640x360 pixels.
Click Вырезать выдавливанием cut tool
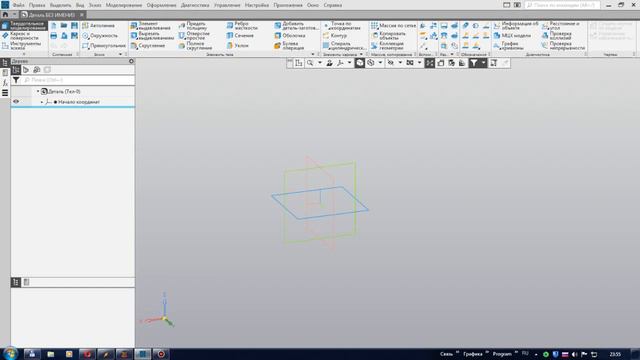(x=152, y=36)
